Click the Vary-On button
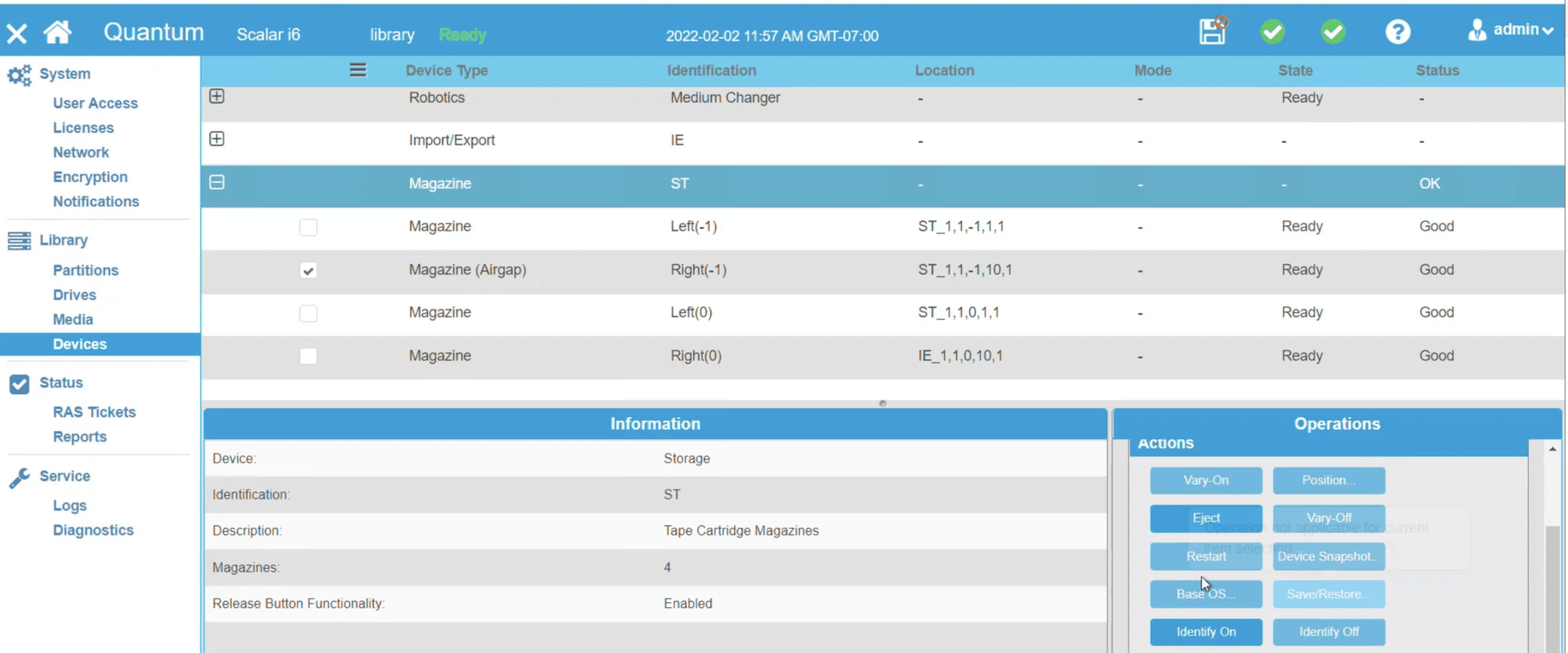Viewport: 1568px width, 653px height. point(1206,481)
